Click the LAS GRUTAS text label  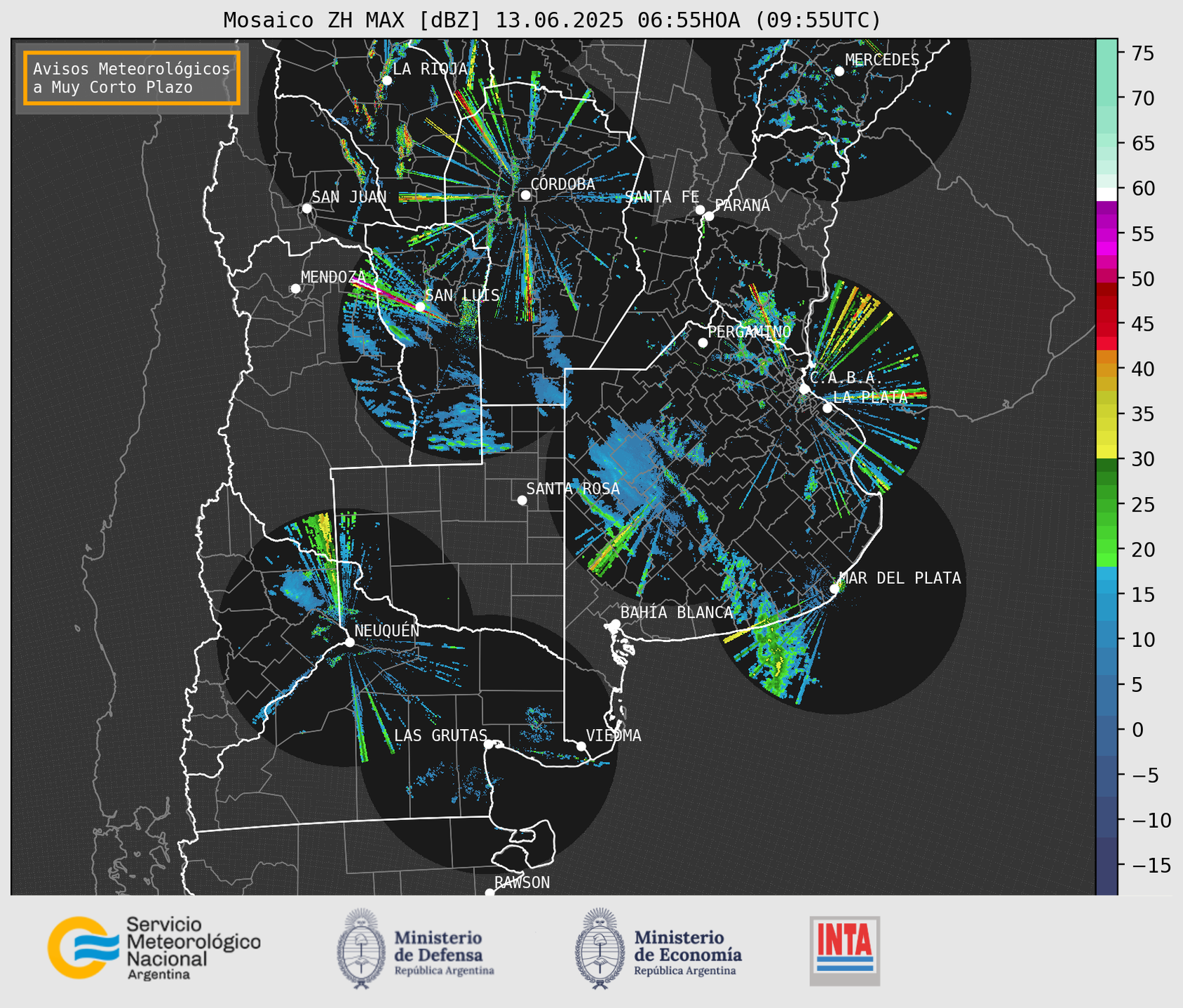pos(440,735)
